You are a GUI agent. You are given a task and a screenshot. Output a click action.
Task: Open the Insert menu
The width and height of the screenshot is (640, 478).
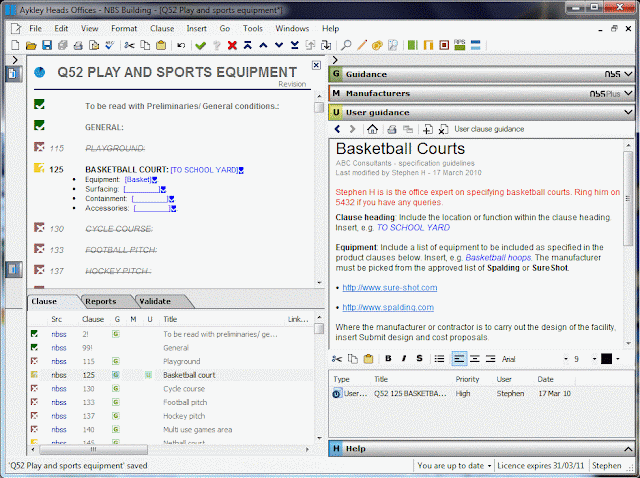click(x=196, y=29)
